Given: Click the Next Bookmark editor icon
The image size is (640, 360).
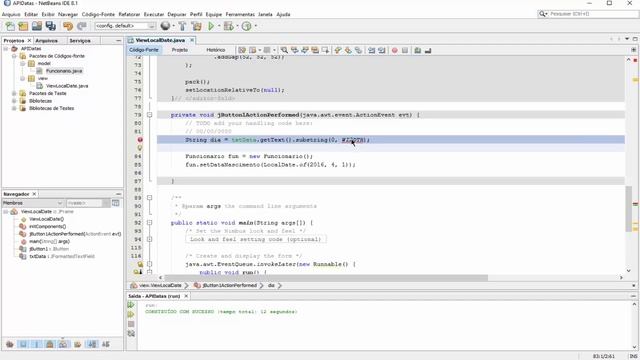Looking at the screenshot, I should 348,50.
